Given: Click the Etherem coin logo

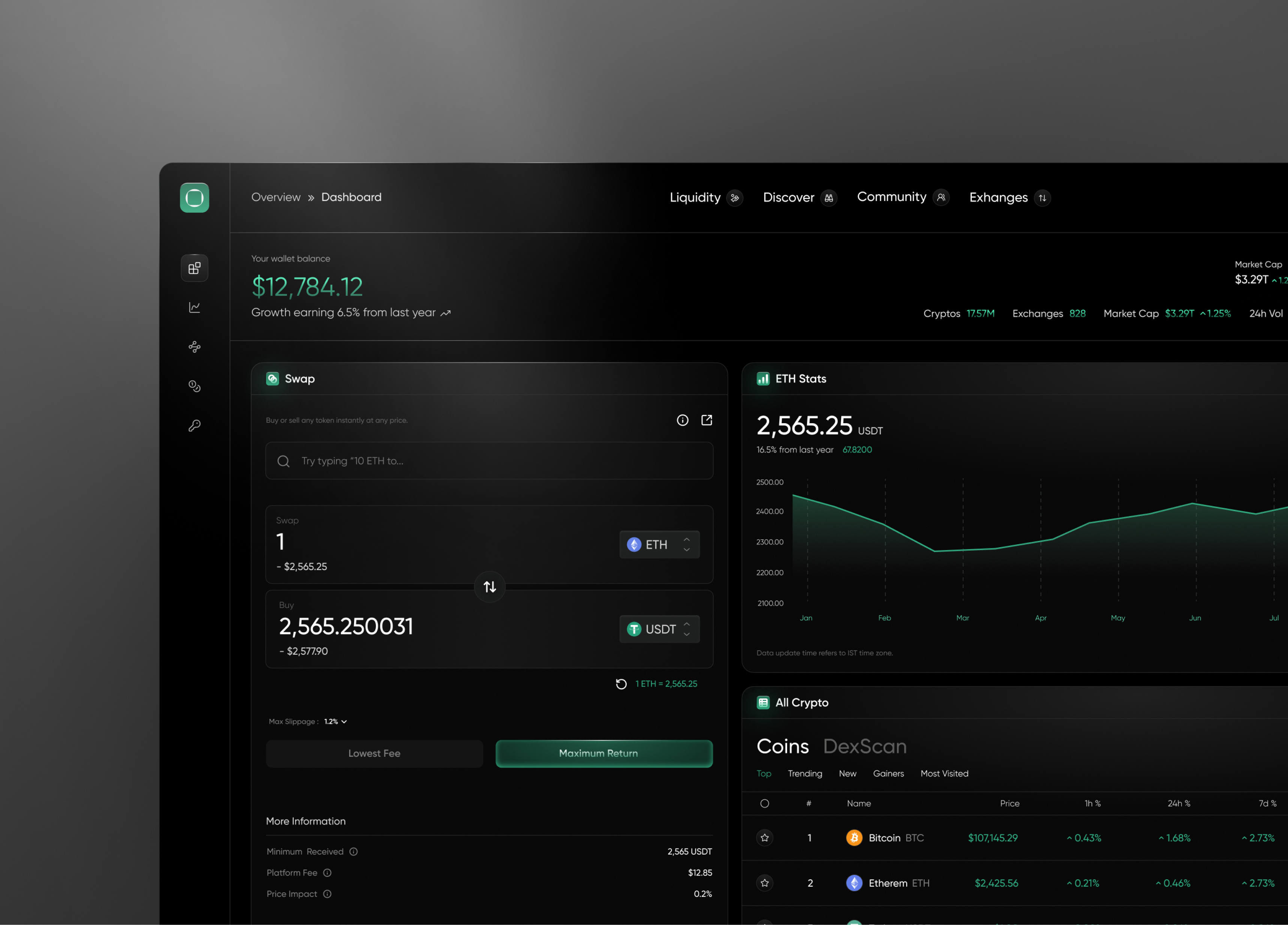Looking at the screenshot, I should point(854,883).
